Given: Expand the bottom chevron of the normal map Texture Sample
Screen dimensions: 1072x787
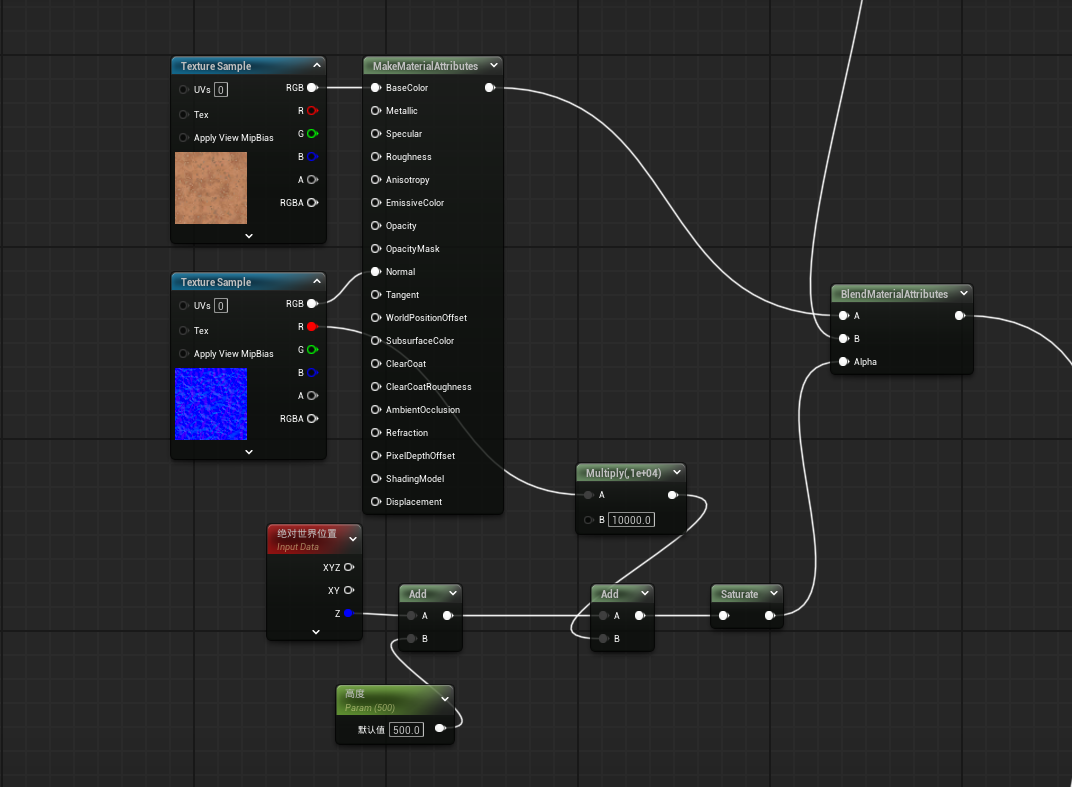Looking at the screenshot, I should click(x=248, y=452).
